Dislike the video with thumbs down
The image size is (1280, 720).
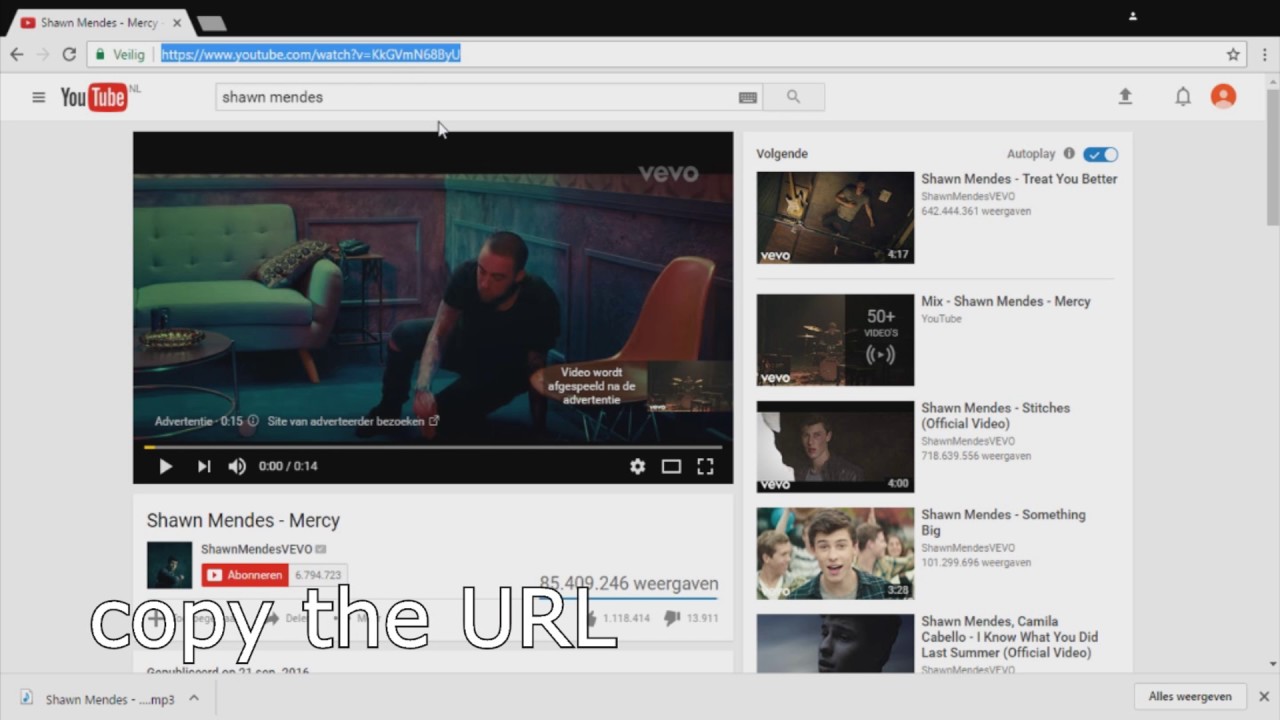point(672,618)
